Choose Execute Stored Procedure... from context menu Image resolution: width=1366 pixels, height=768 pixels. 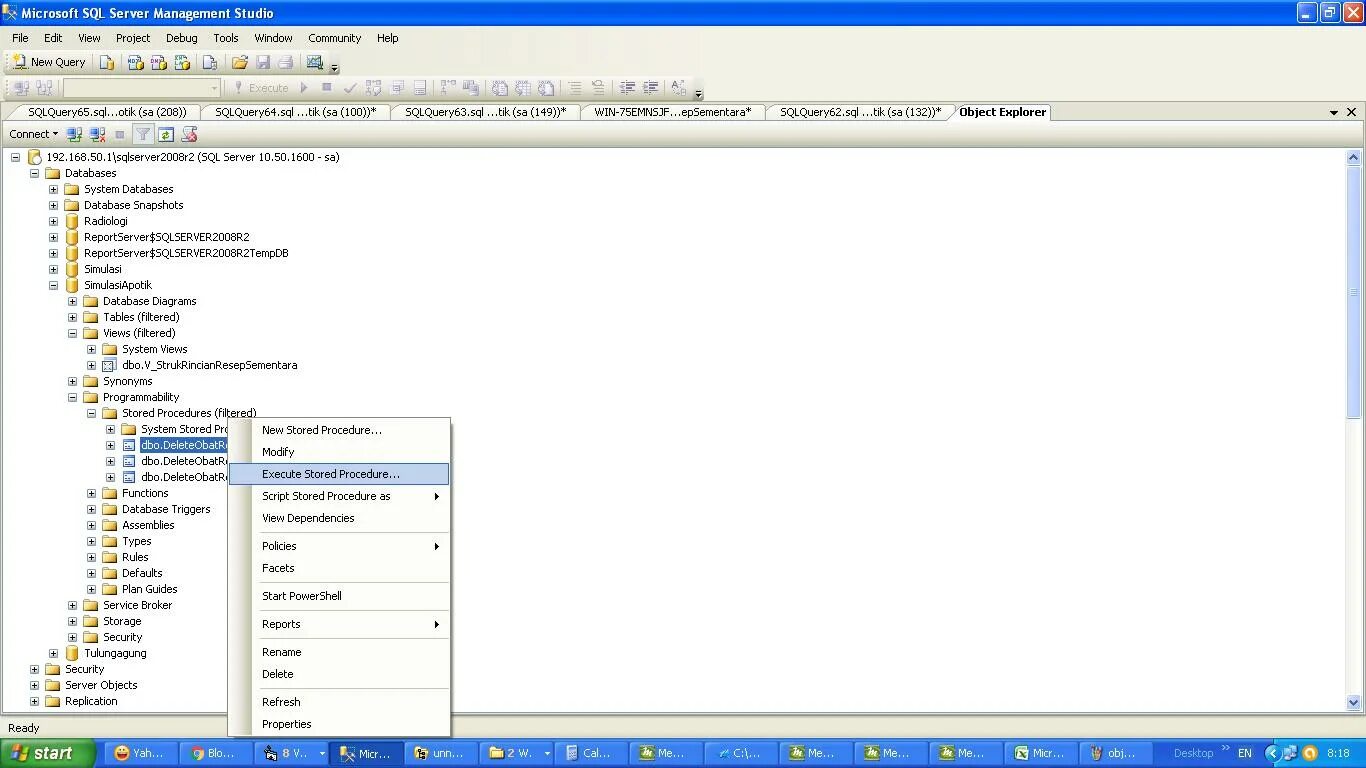click(339, 474)
